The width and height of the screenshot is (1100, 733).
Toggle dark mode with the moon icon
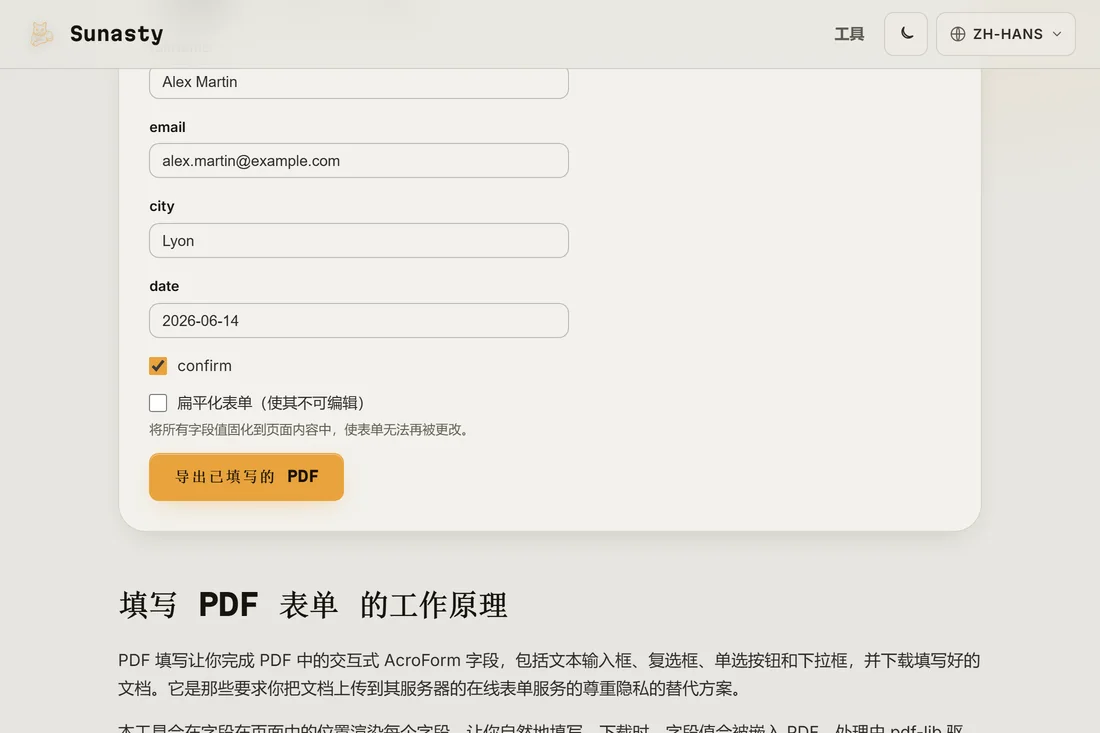pos(906,34)
